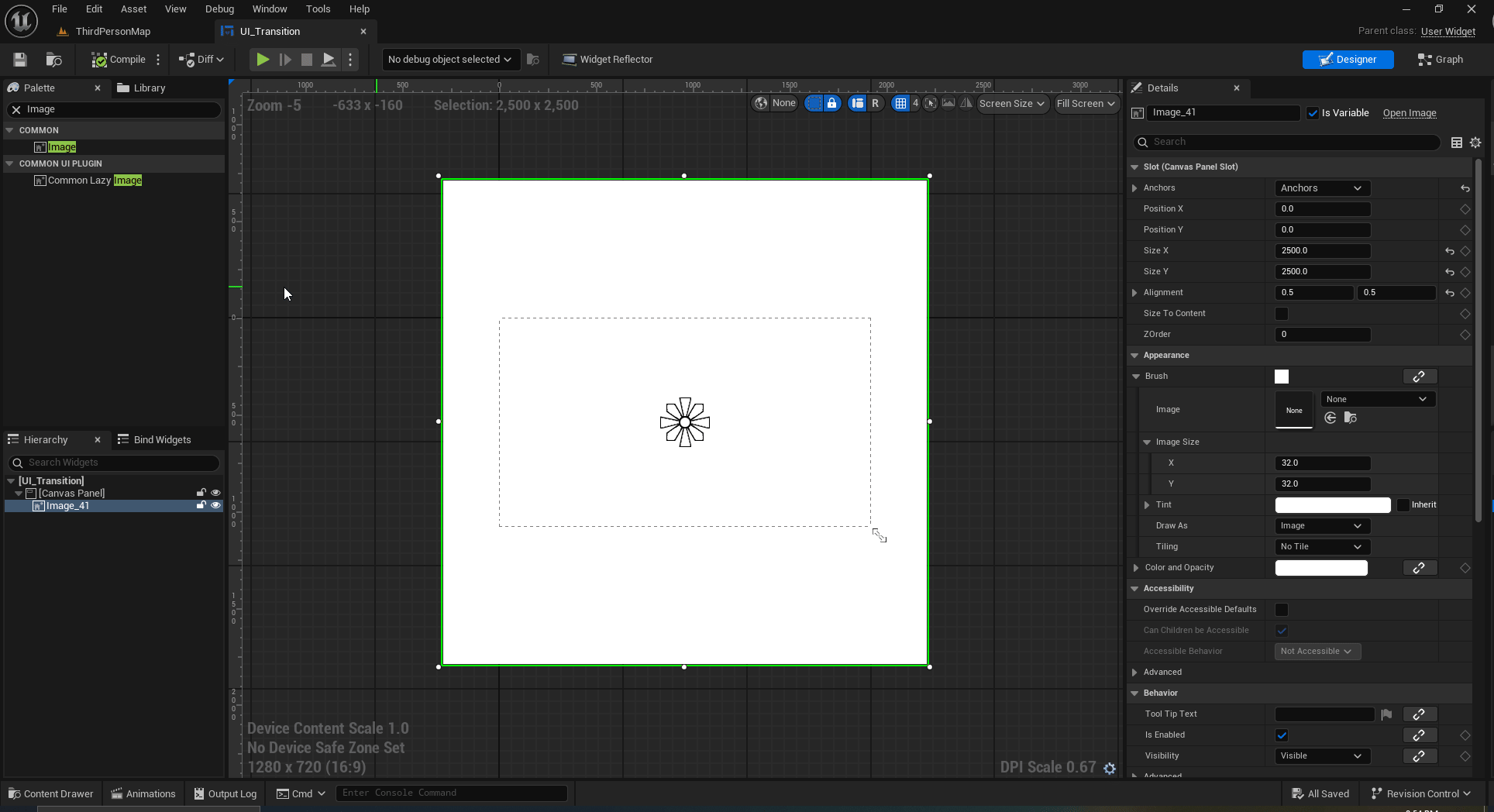
Task: Open the Screen Size dropdown
Action: pyautogui.click(x=1012, y=103)
